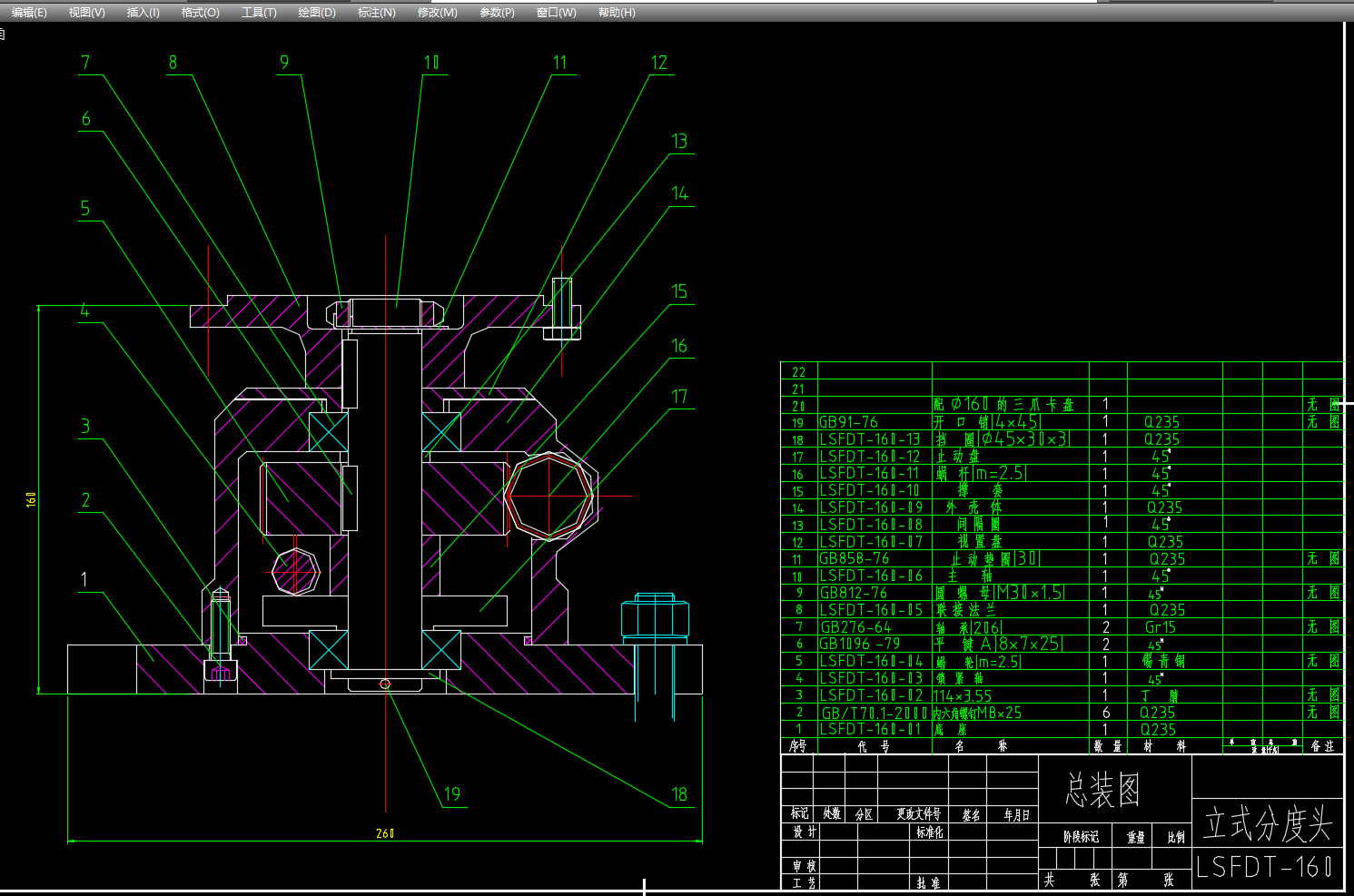Screen dimensions: 1354x896
Task: Select part balloon number 19
Action: pyautogui.click(x=451, y=794)
